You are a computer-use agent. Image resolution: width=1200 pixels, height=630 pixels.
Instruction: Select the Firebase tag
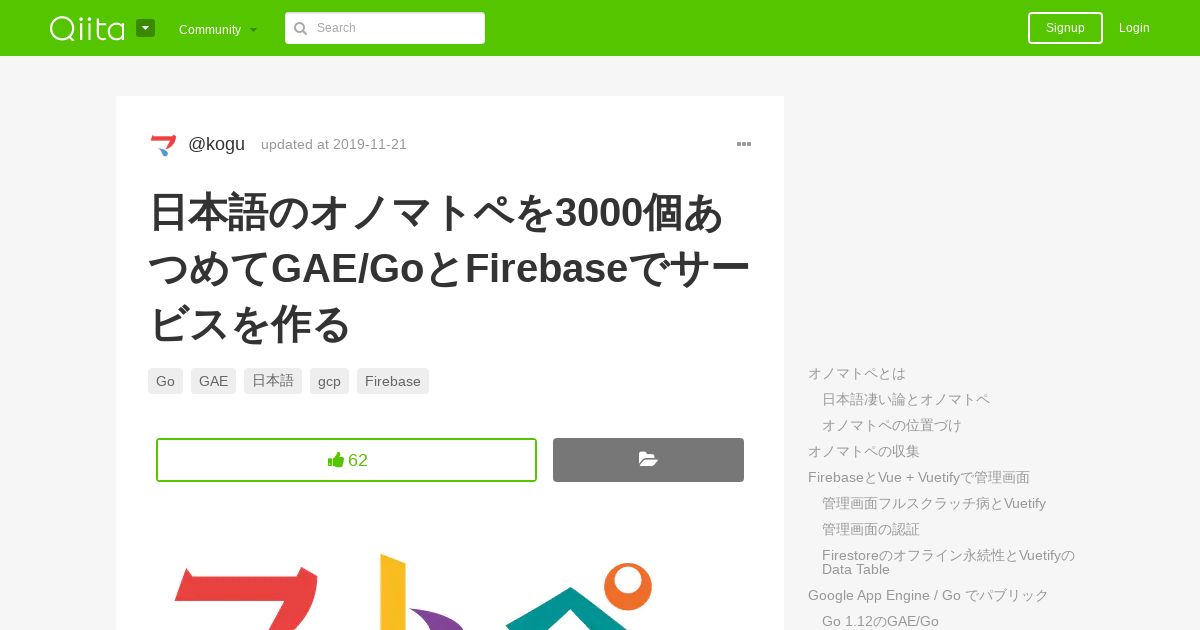[393, 381]
